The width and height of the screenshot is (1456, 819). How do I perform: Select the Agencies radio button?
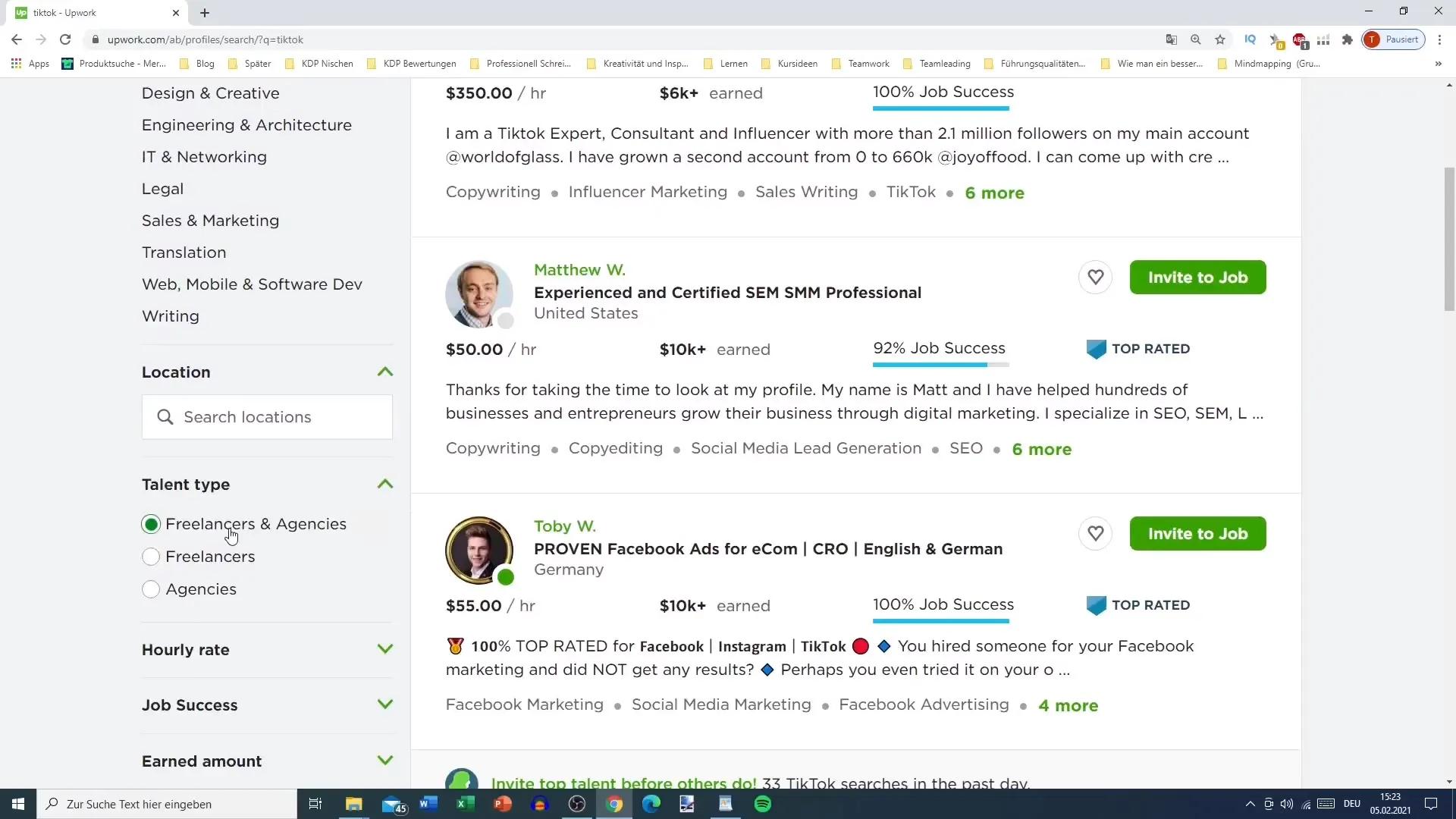(151, 589)
